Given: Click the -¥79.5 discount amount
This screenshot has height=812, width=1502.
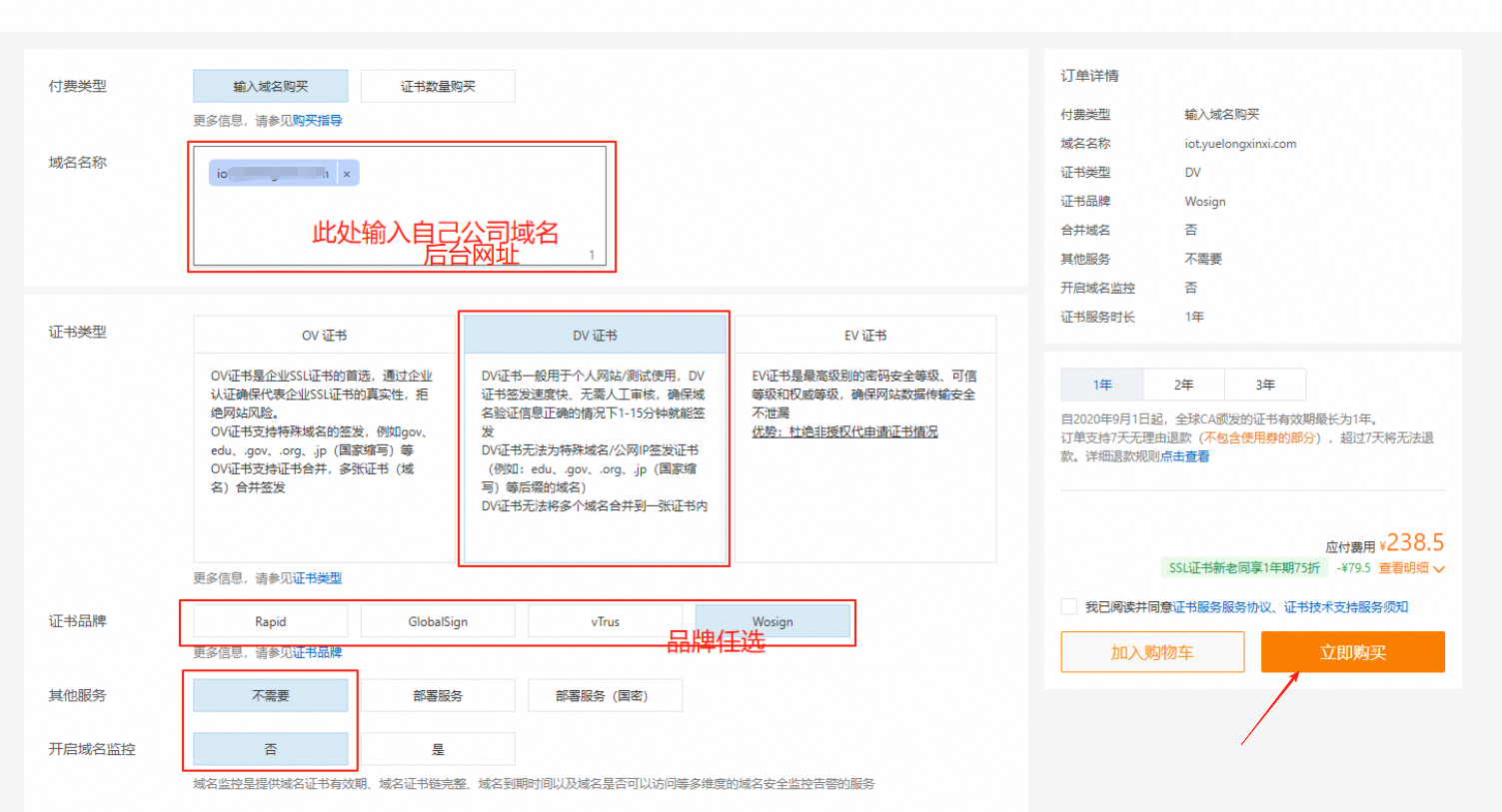Looking at the screenshot, I should pyautogui.click(x=1354, y=568).
